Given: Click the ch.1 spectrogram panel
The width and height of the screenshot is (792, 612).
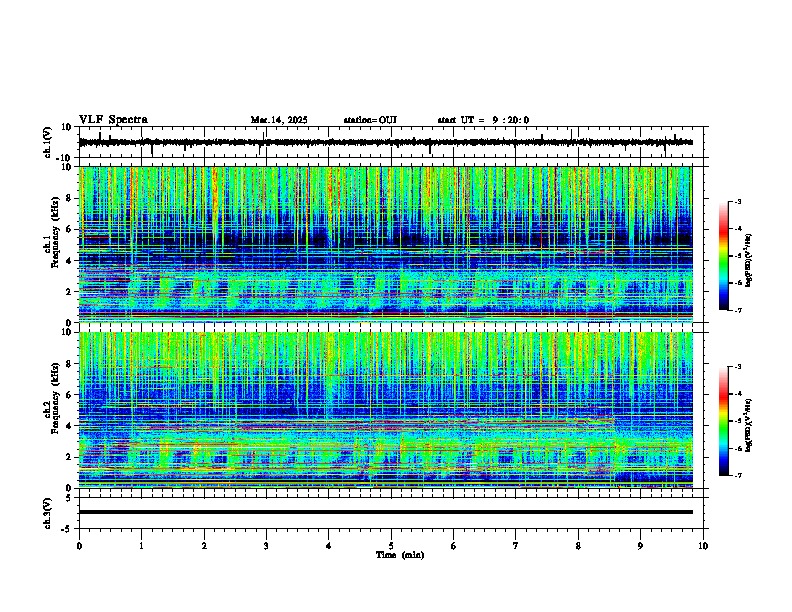Looking at the screenshot, I should pos(386,244).
